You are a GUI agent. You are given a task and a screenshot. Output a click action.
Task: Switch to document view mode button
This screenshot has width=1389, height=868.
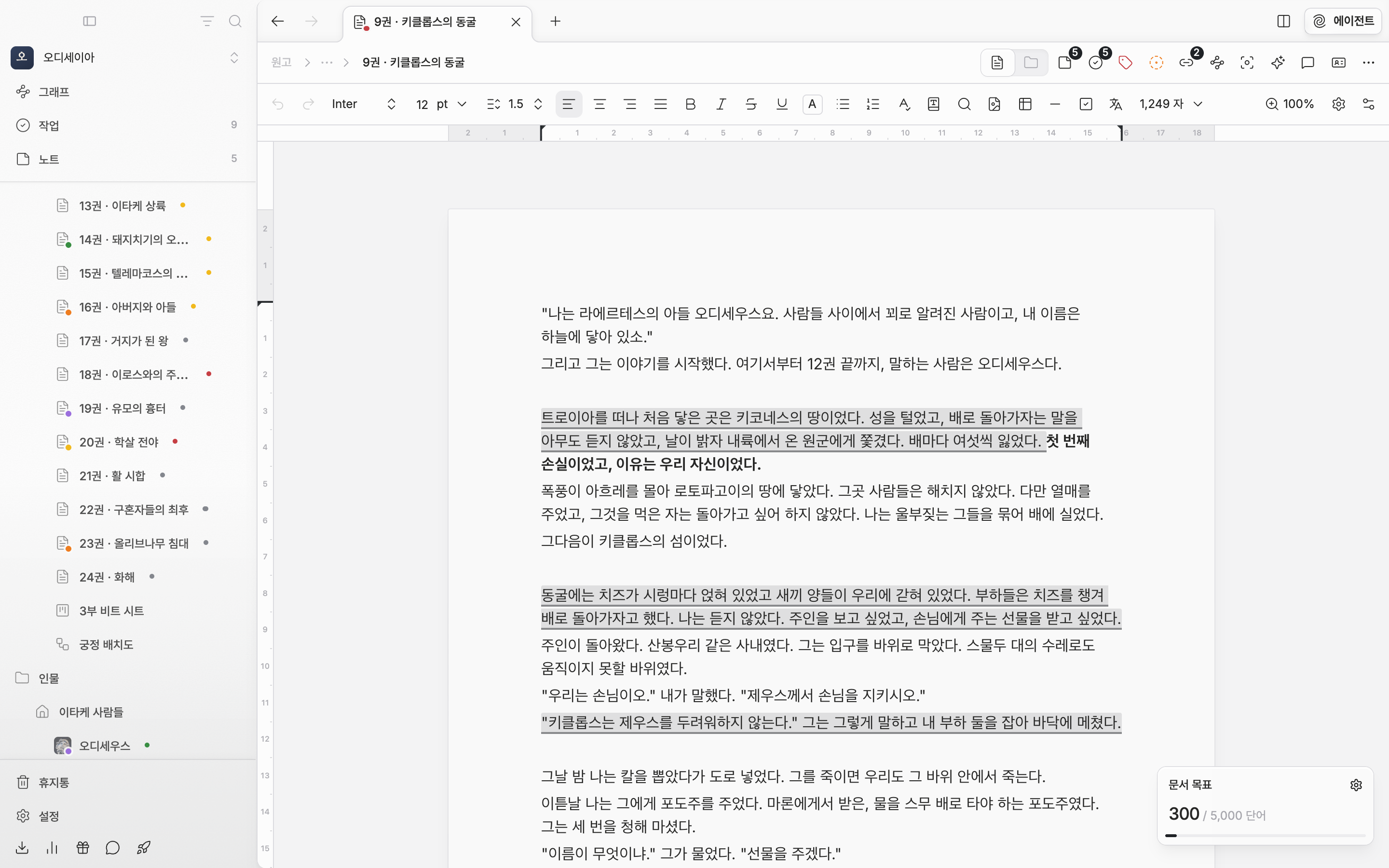coord(997,63)
